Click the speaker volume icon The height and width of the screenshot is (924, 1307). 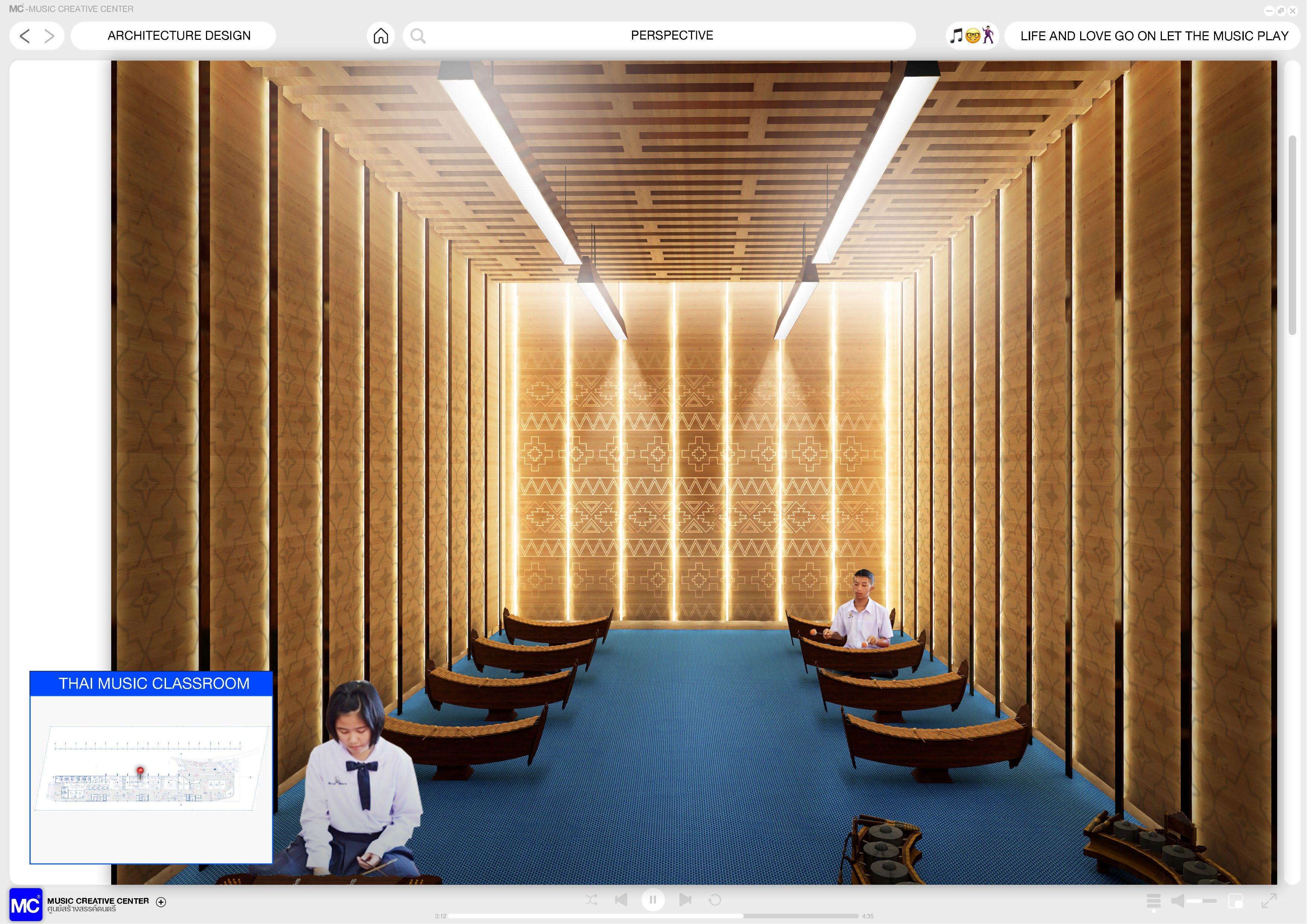pos(1178,900)
